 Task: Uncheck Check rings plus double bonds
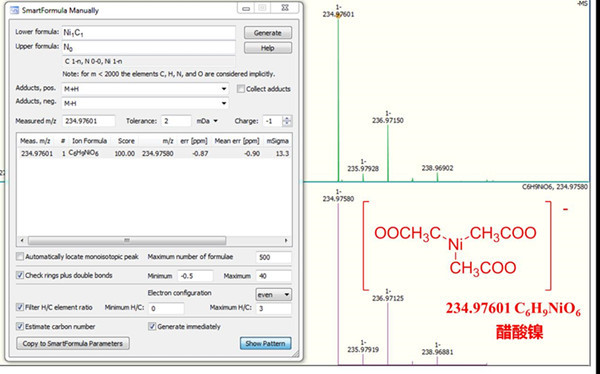click(x=20, y=275)
